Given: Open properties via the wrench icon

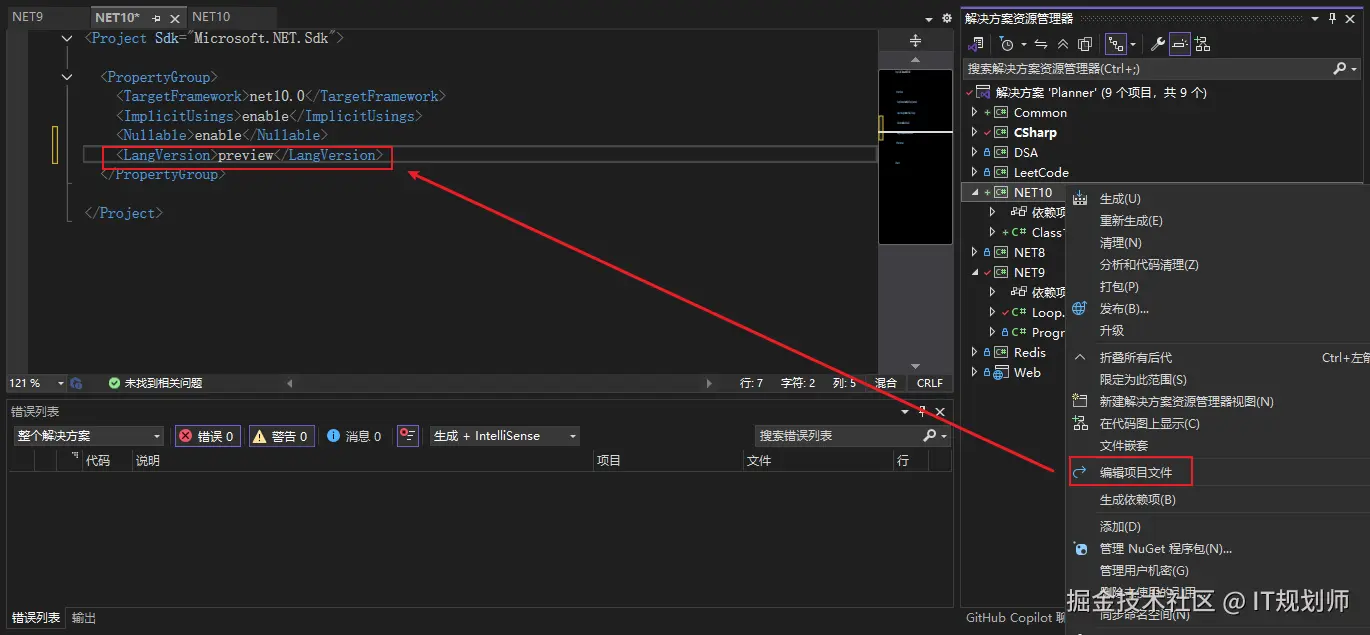Looking at the screenshot, I should pyautogui.click(x=1157, y=44).
